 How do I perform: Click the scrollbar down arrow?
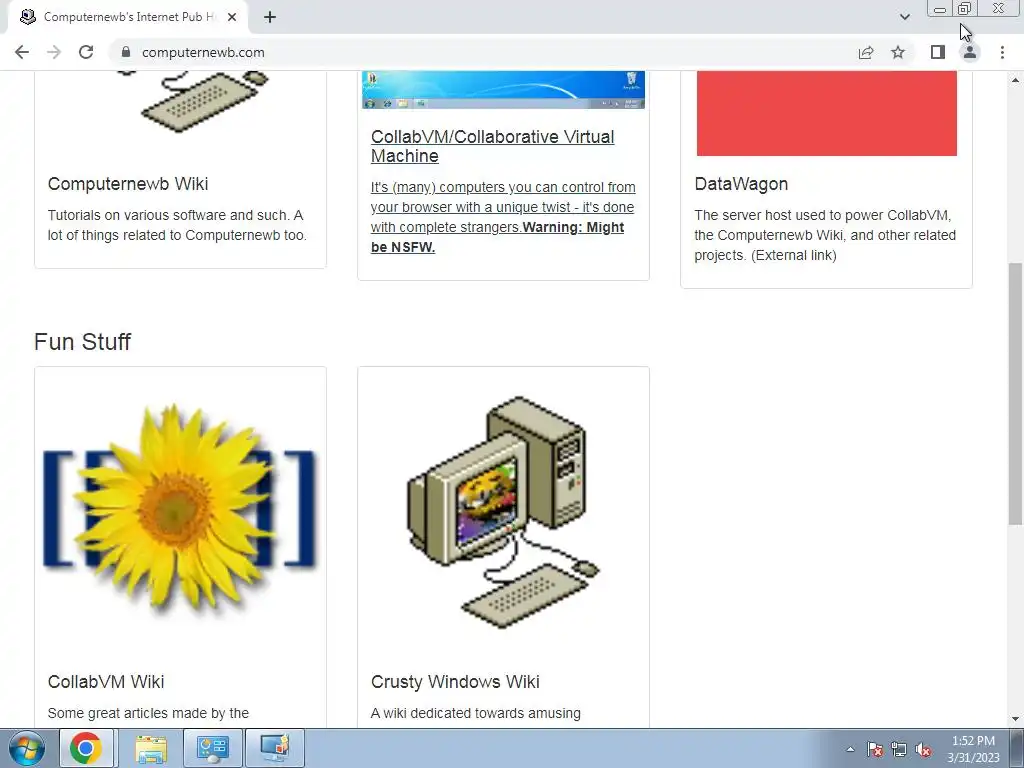point(1015,719)
